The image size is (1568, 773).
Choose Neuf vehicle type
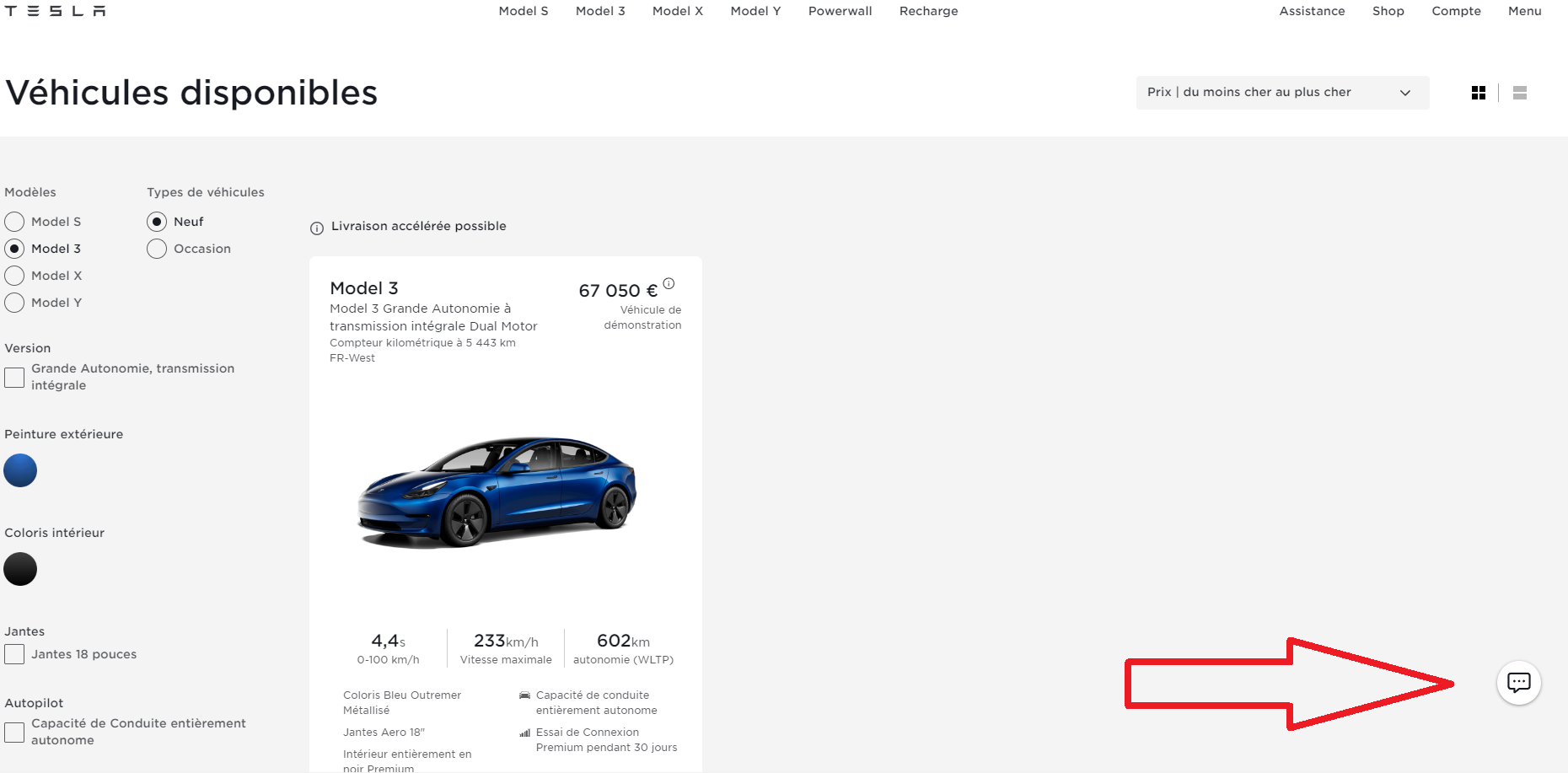(x=157, y=222)
